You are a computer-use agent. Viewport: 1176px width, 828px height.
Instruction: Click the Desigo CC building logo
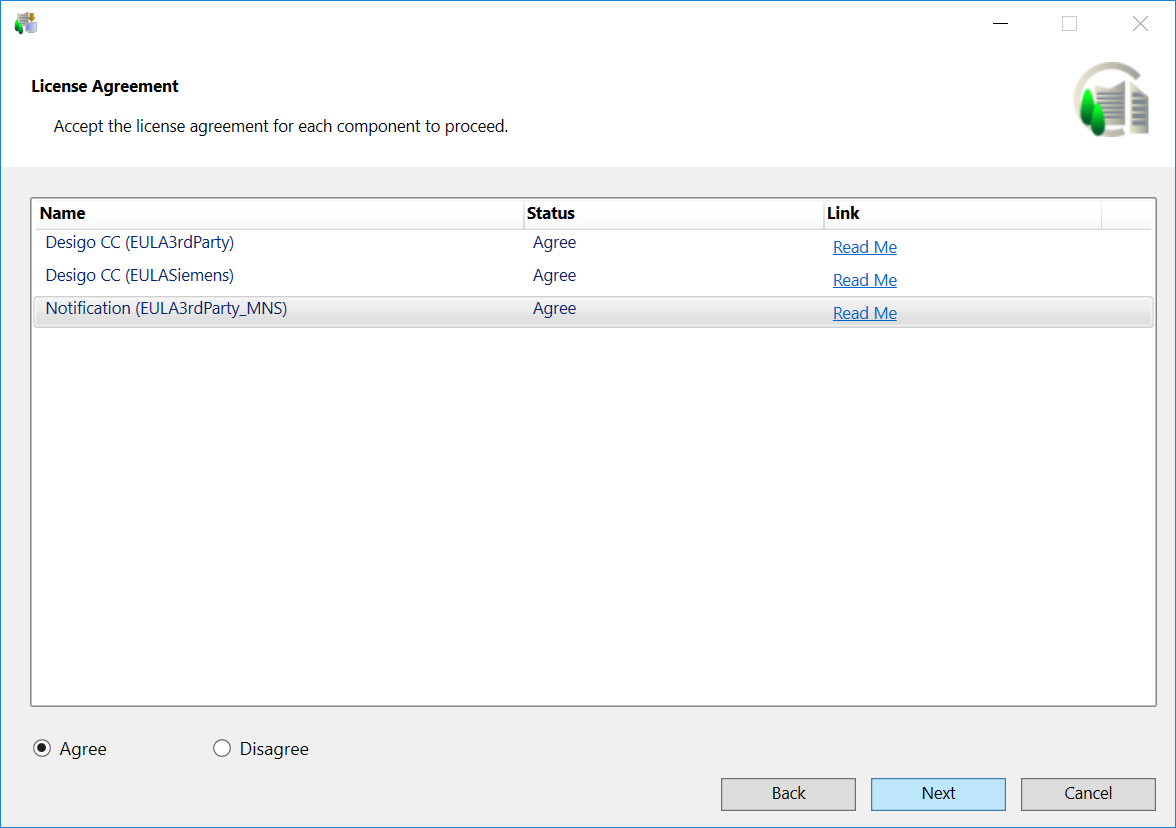tap(1113, 100)
